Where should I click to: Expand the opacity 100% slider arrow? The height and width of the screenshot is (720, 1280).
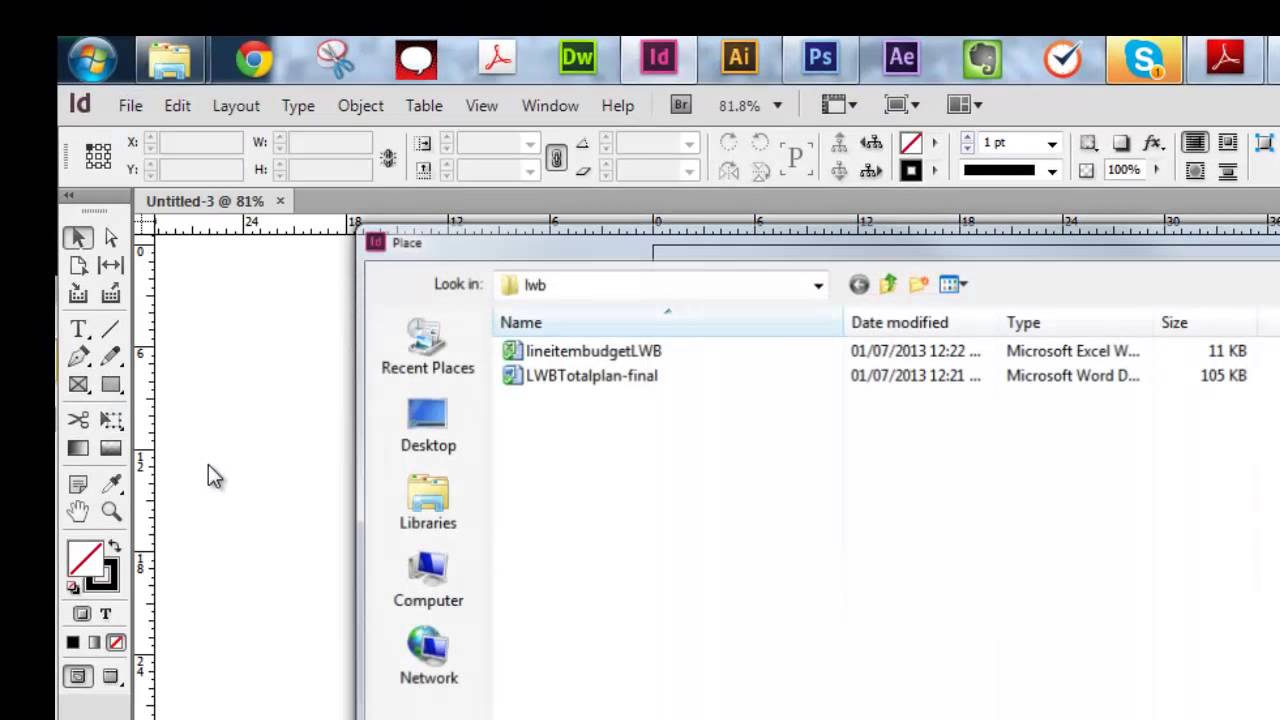point(1157,170)
